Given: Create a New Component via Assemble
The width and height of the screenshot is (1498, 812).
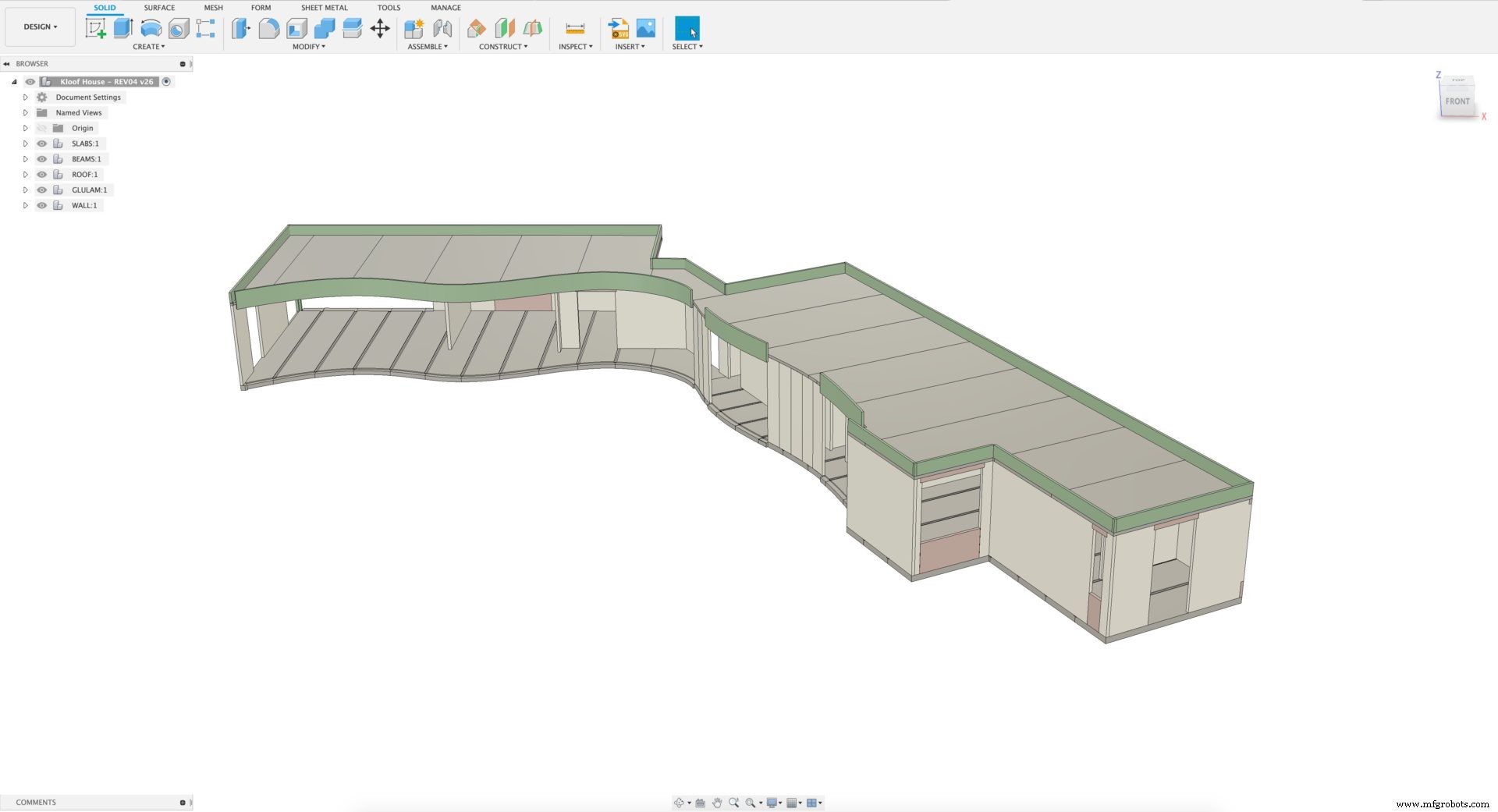Looking at the screenshot, I should click(414, 28).
